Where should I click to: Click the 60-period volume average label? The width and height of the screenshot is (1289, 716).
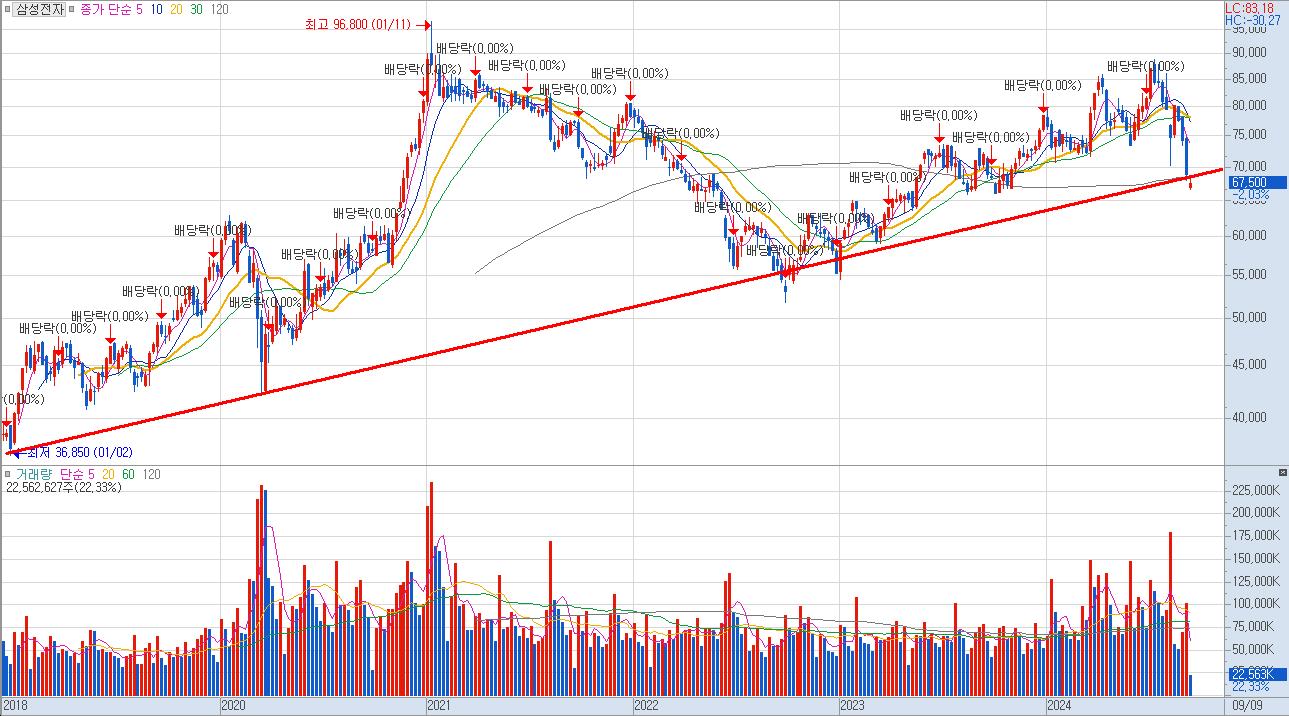coord(129,474)
